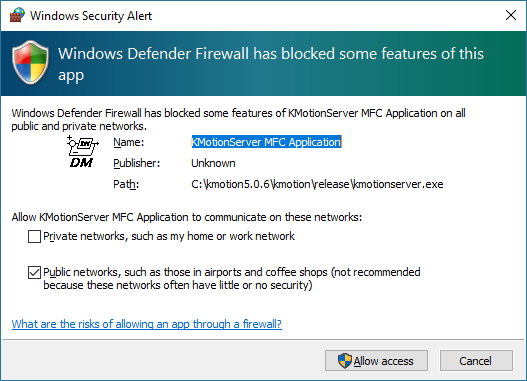Open the firewall risks help link
This screenshot has width=527, height=381.
point(147,324)
